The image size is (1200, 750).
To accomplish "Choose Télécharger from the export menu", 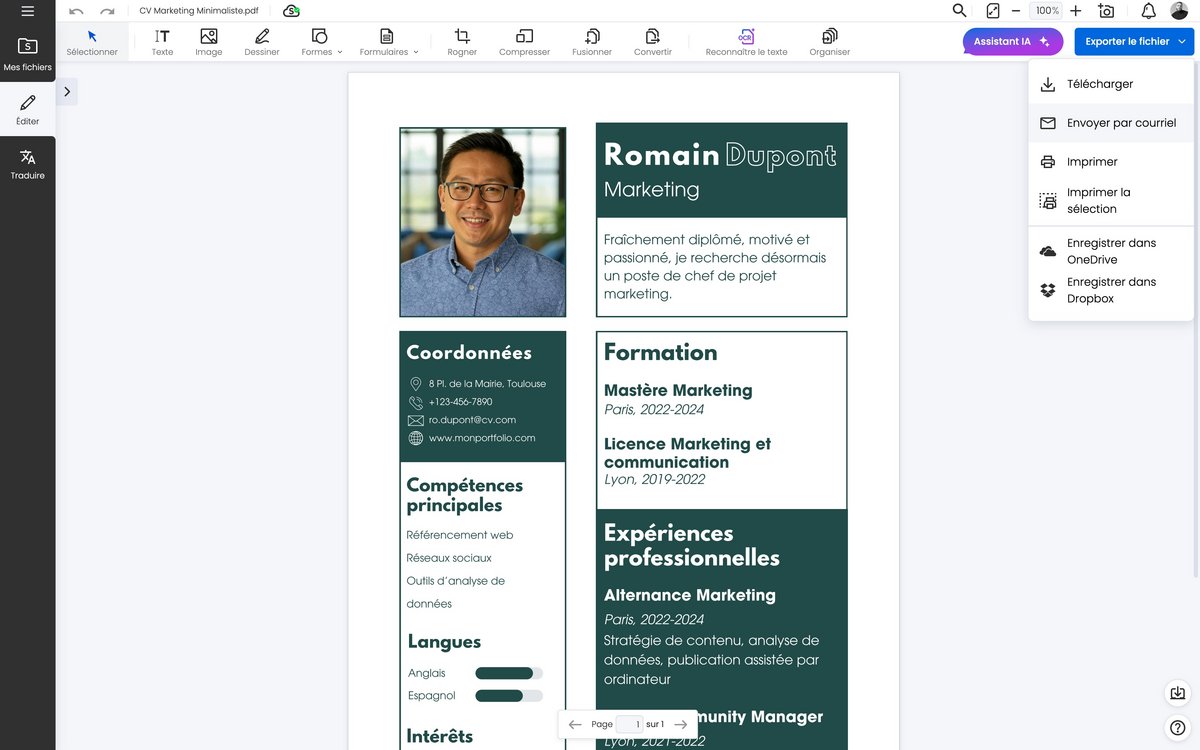I will pyautogui.click(x=1111, y=84).
